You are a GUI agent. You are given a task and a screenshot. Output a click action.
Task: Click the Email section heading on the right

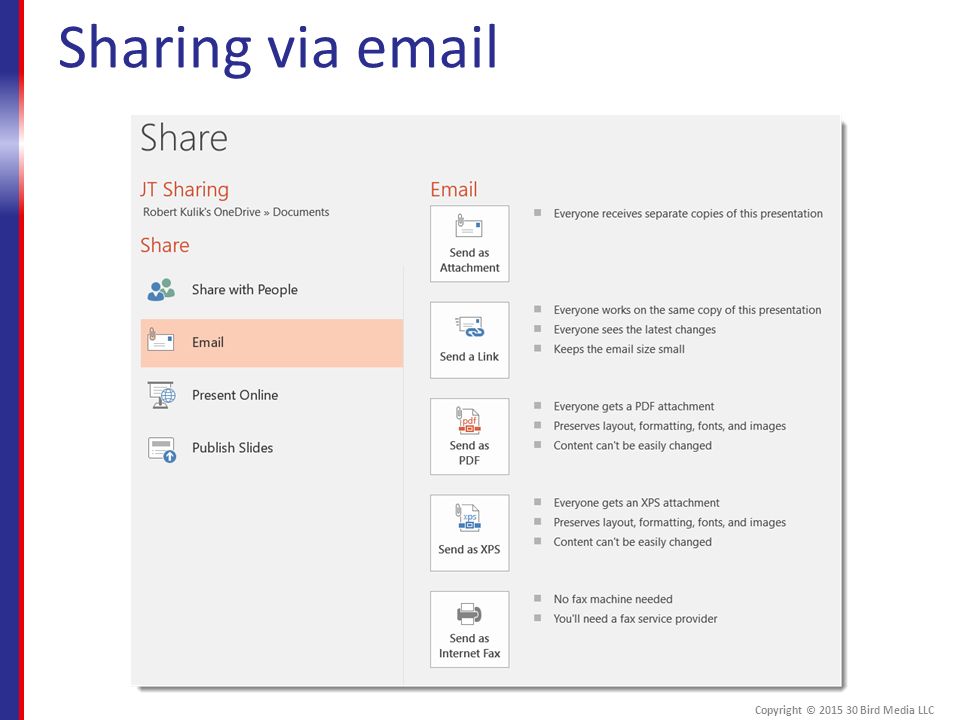pyautogui.click(x=454, y=189)
